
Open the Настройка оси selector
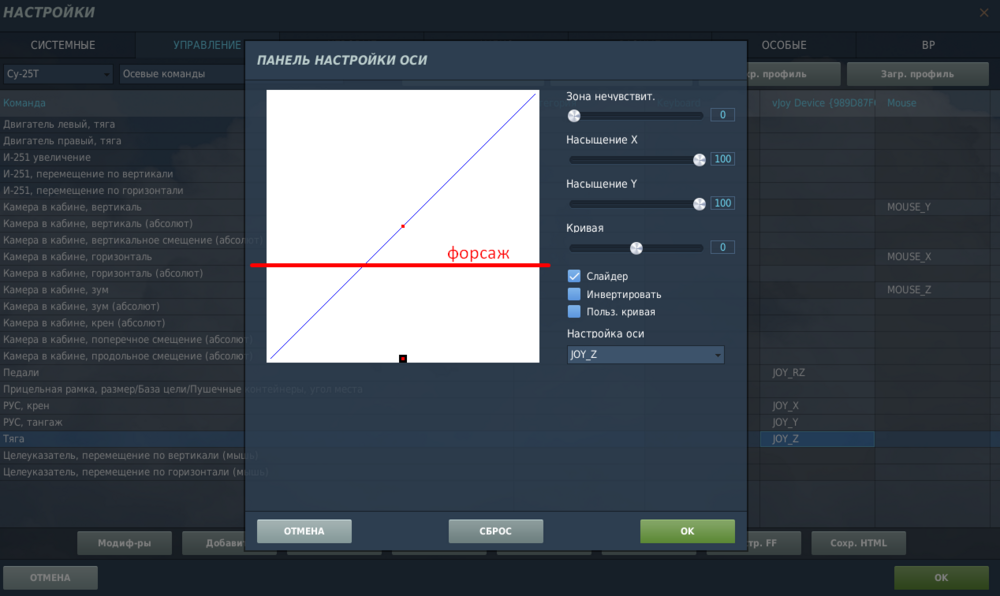[644, 354]
